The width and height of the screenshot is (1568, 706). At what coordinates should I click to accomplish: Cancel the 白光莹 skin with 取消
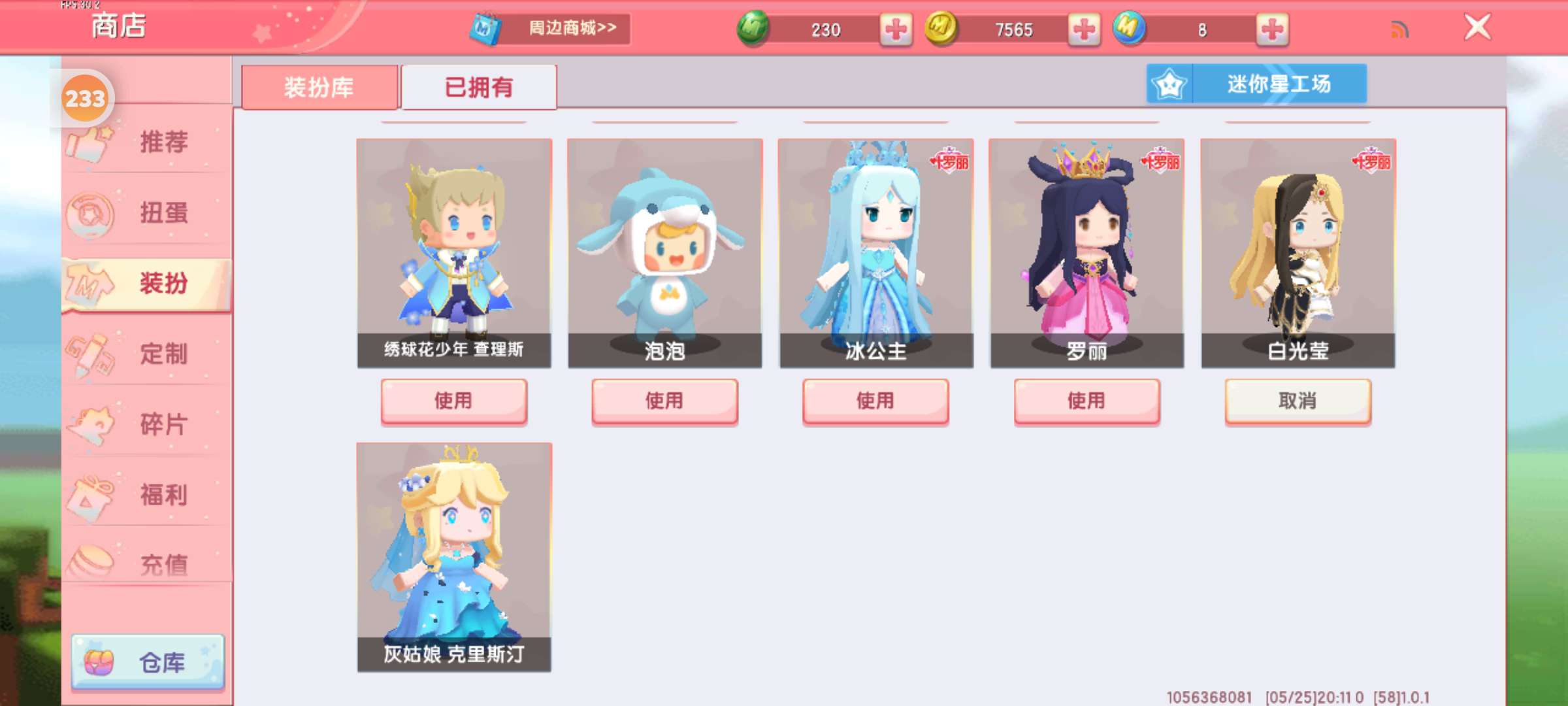coord(1298,401)
